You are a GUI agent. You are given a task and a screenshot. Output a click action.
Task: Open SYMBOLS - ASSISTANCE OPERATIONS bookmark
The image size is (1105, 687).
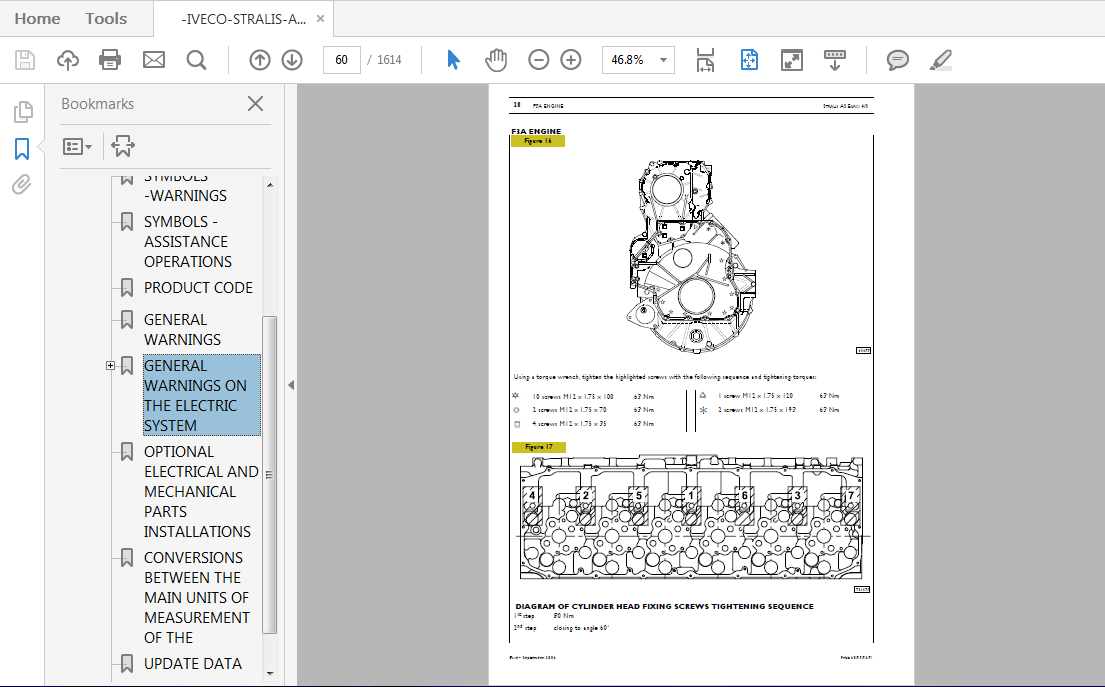pos(187,242)
